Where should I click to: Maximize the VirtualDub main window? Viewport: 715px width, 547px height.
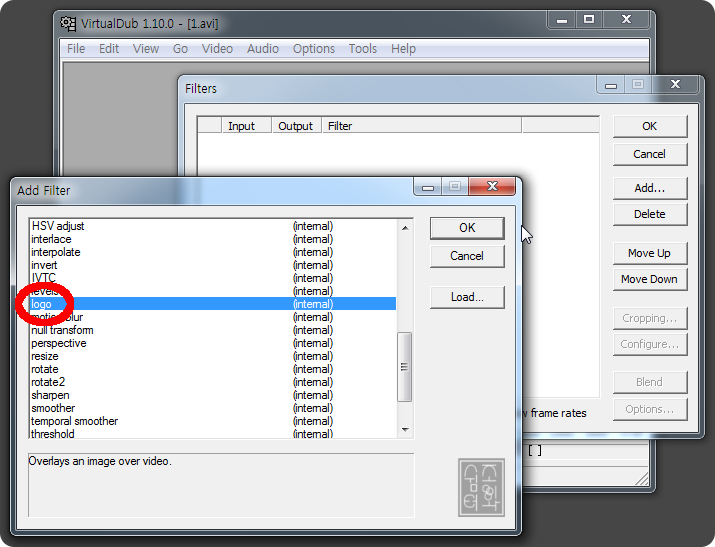pos(589,20)
